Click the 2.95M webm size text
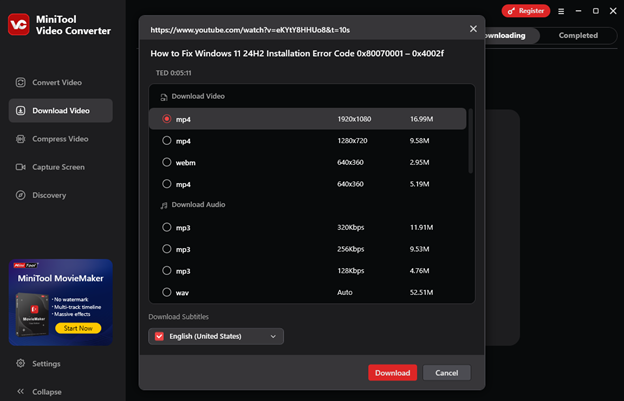 419,162
